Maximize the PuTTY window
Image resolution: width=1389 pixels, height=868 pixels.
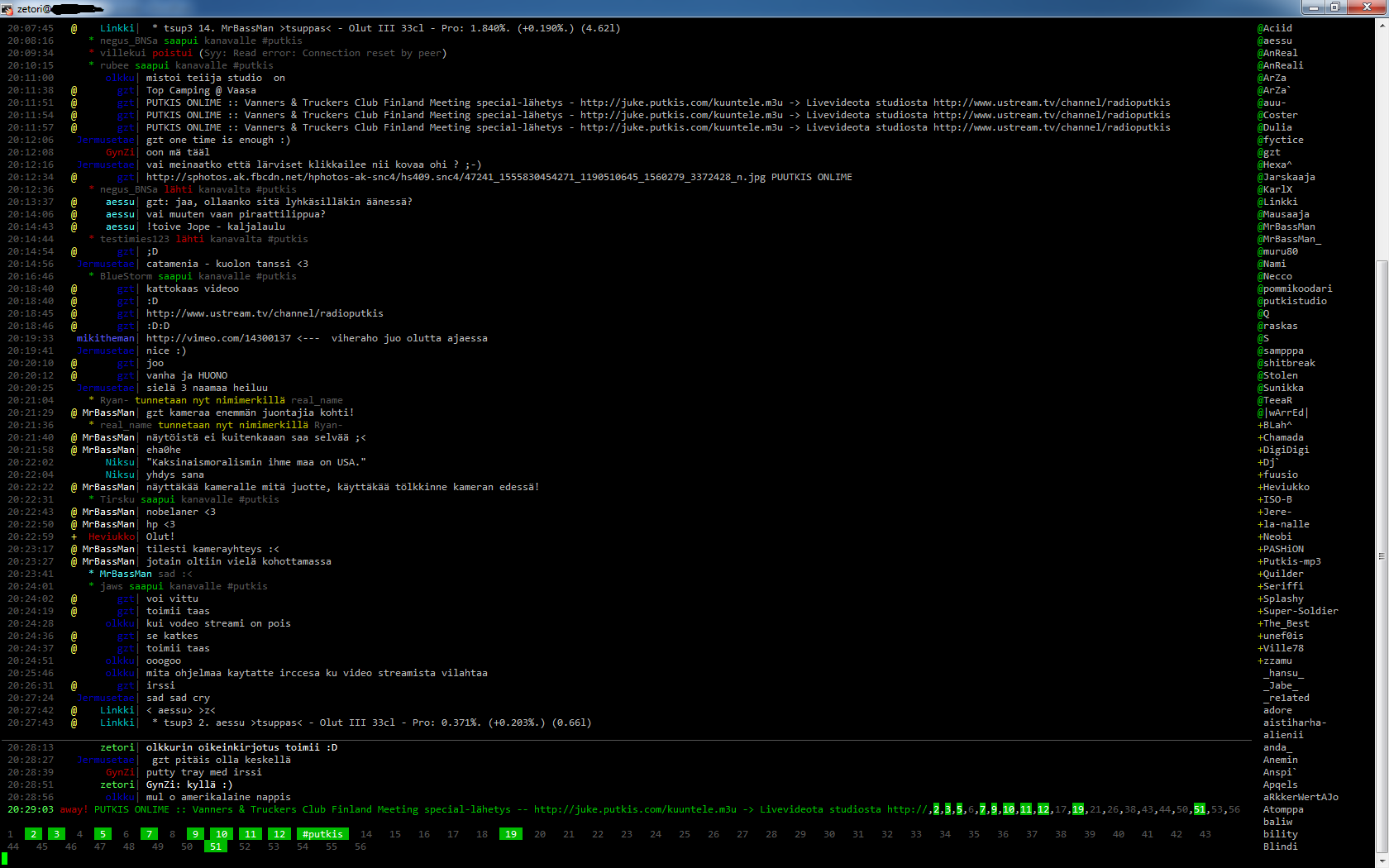point(1335,7)
